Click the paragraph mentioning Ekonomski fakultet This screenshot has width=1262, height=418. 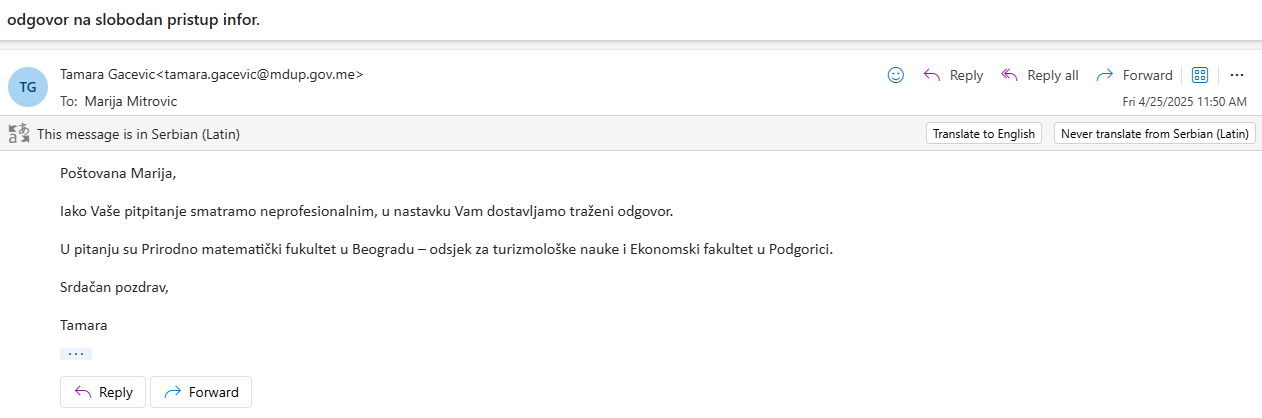click(x=446, y=249)
